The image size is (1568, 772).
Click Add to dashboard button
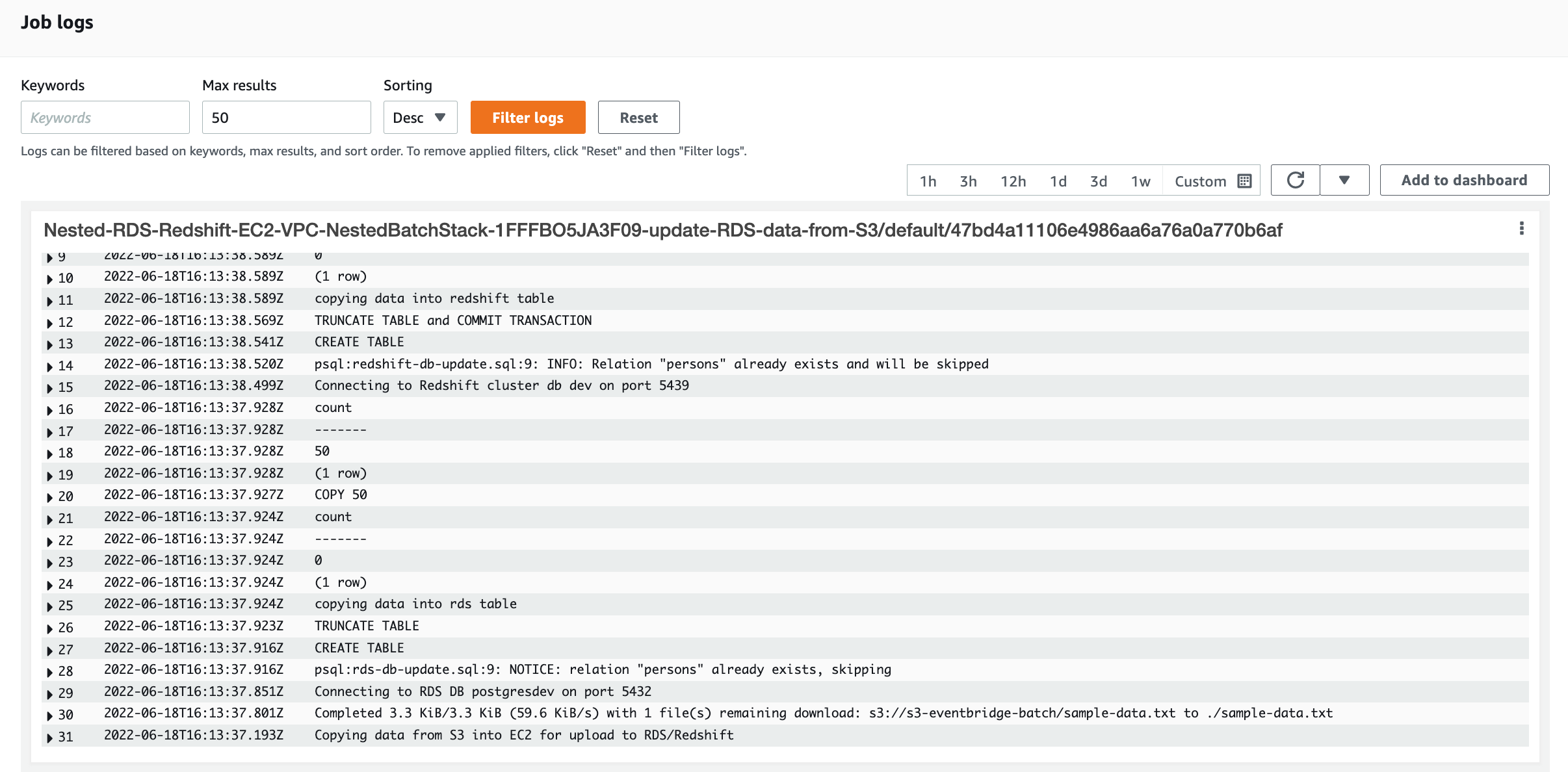[x=1464, y=180]
